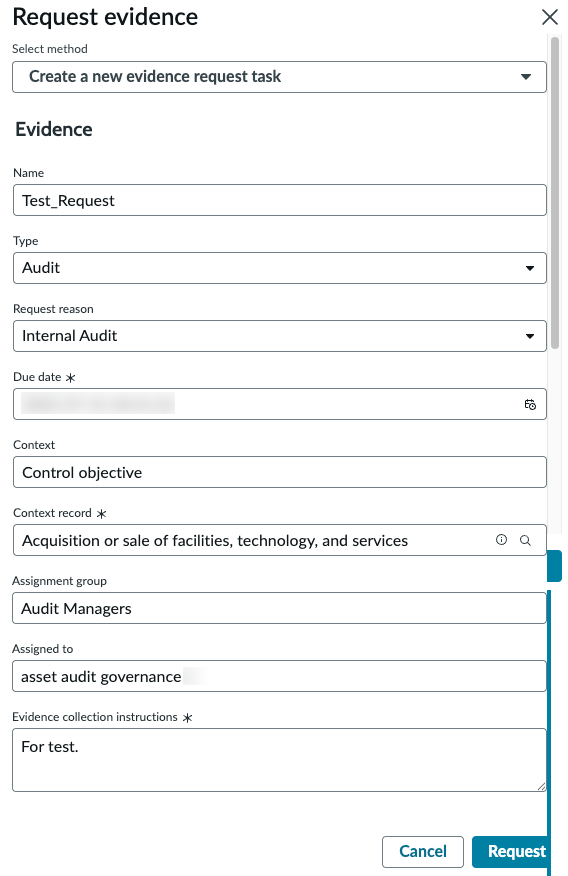Open Context record lookup search icon

pos(526,540)
